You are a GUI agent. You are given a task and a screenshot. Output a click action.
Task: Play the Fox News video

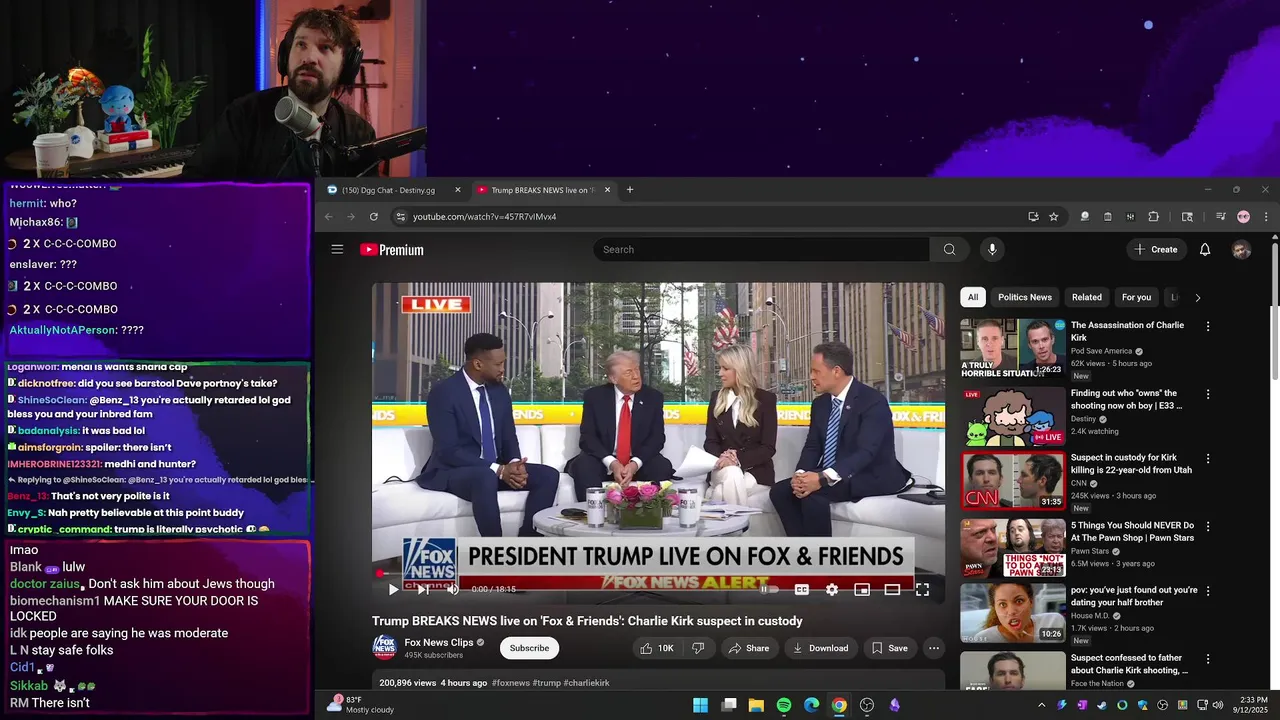pyautogui.click(x=393, y=590)
